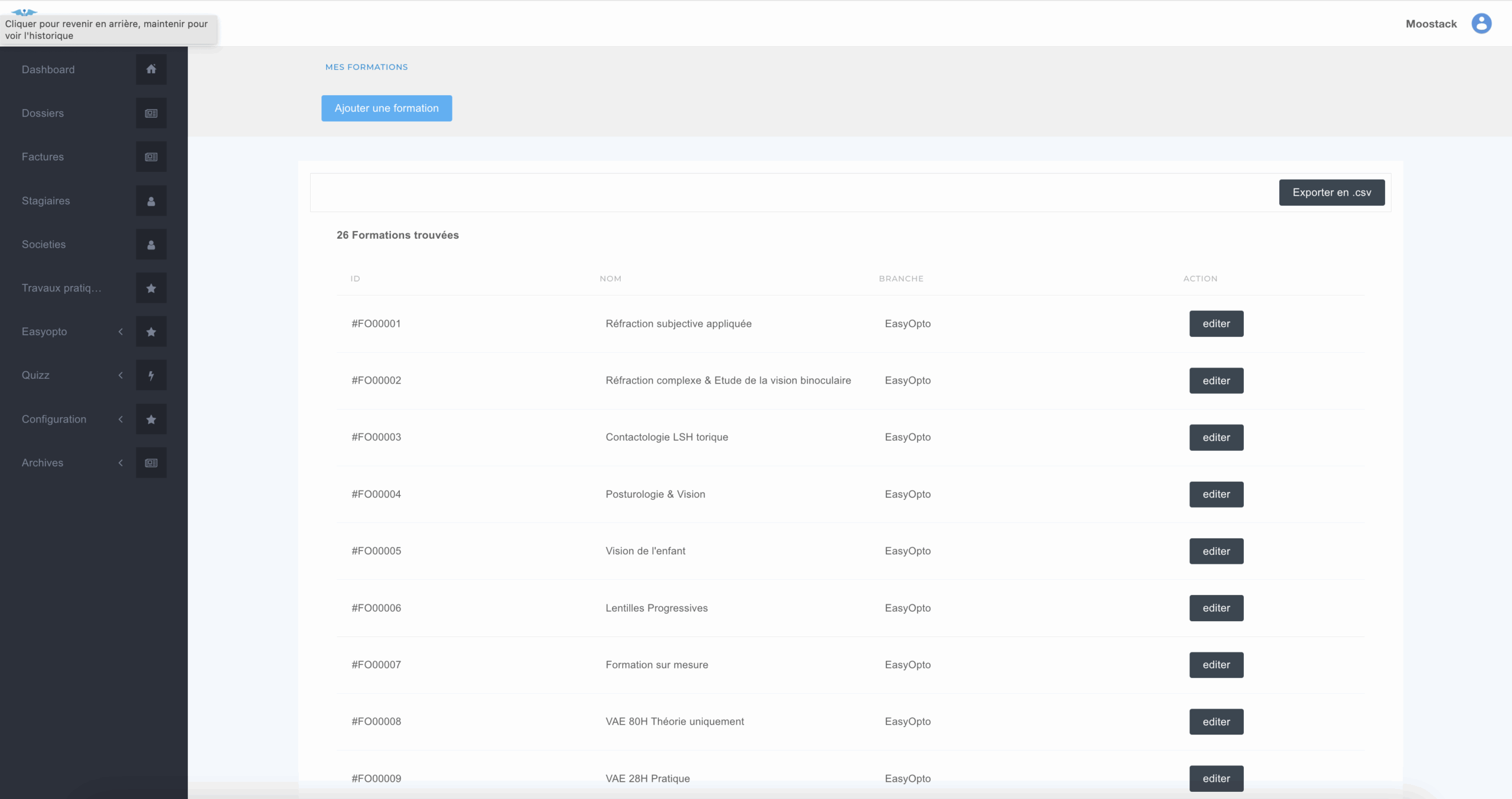1512x799 pixels.
Task: Click the ID column header
Action: 355,278
